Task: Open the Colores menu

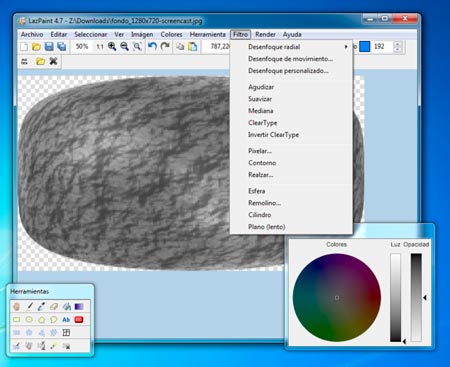Action: 171,34
